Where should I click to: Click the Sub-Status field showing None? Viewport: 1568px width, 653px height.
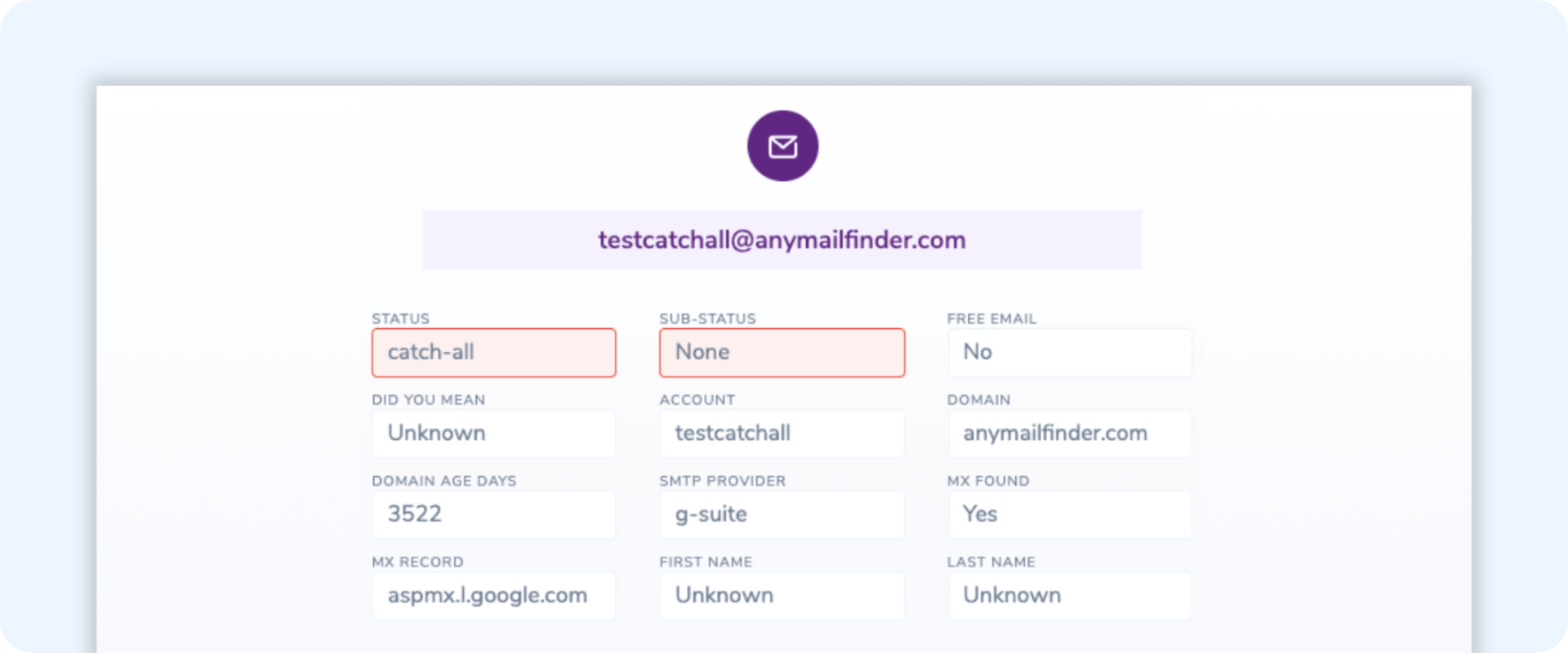tap(782, 353)
